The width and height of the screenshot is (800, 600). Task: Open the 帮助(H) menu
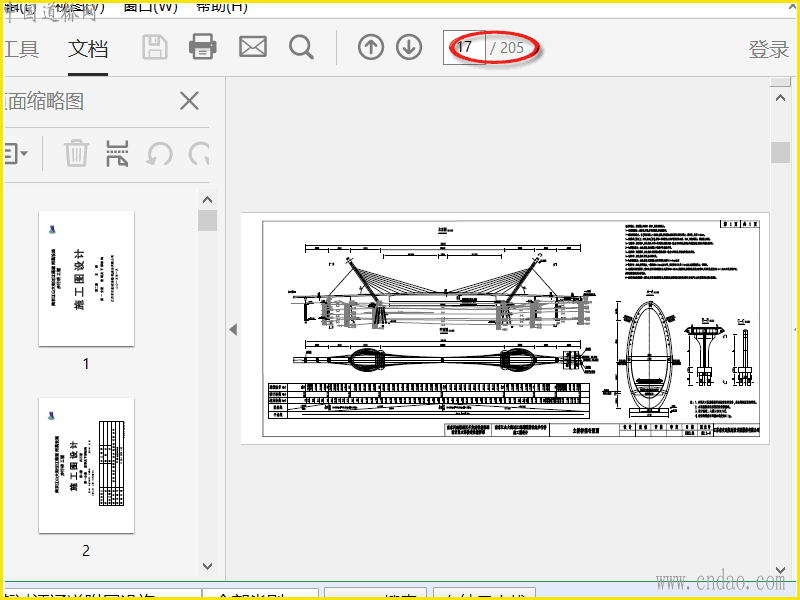coord(222,7)
